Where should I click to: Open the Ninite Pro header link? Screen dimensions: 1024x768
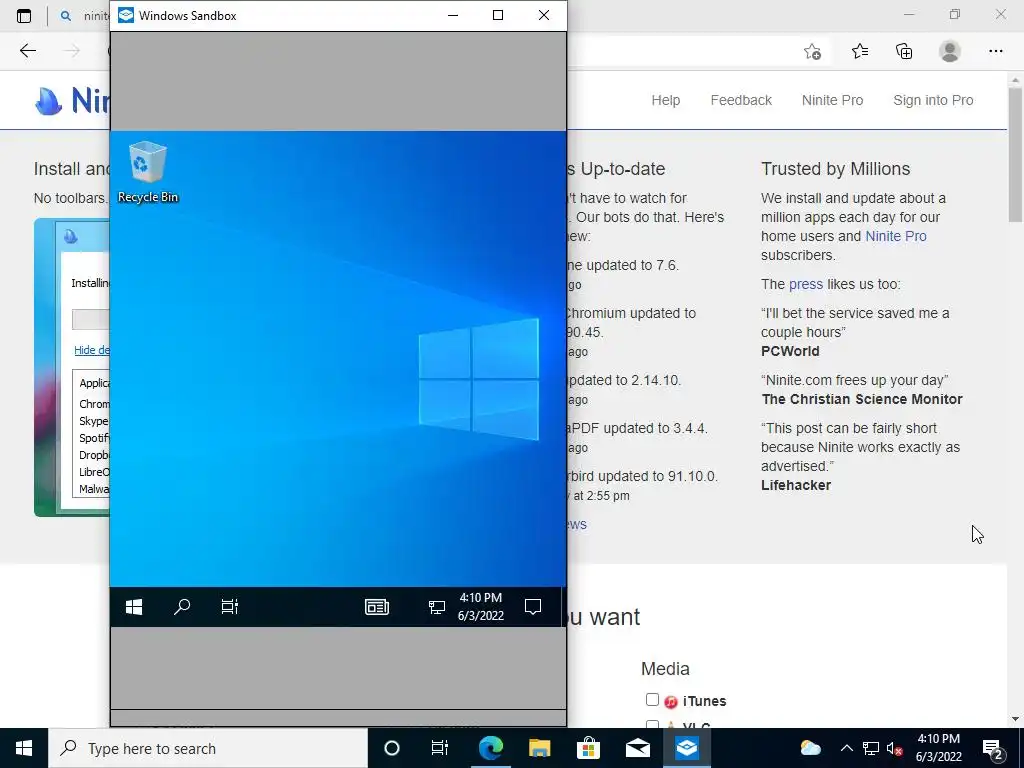(x=832, y=100)
